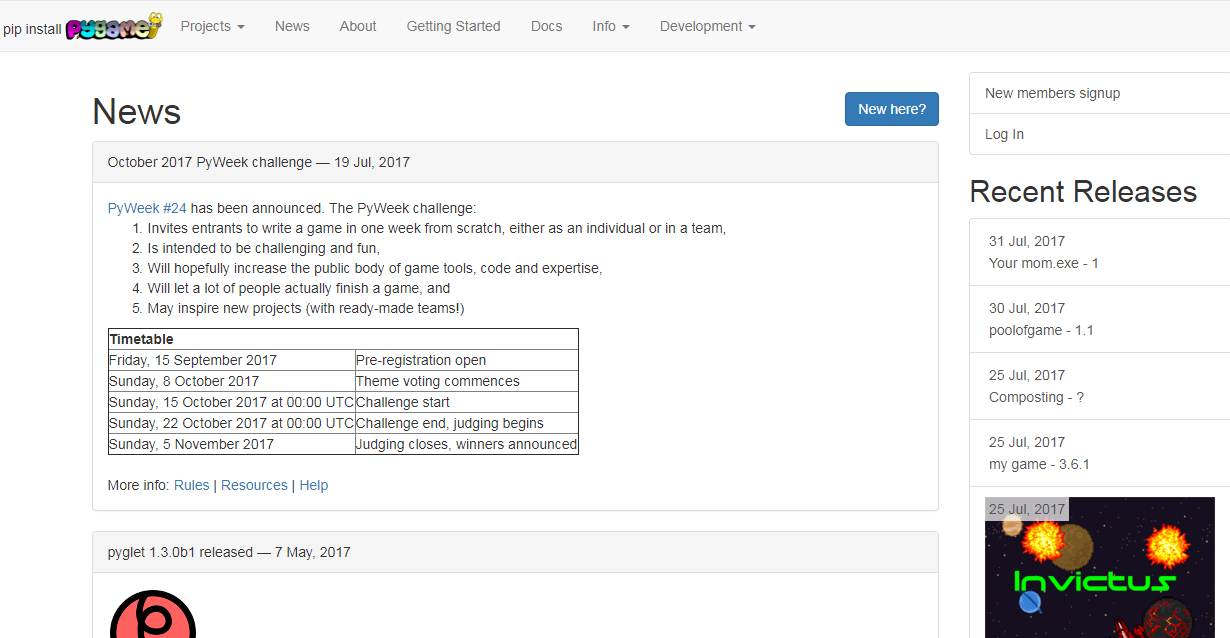Open the Rules link
1230x638 pixels.
tap(192, 485)
